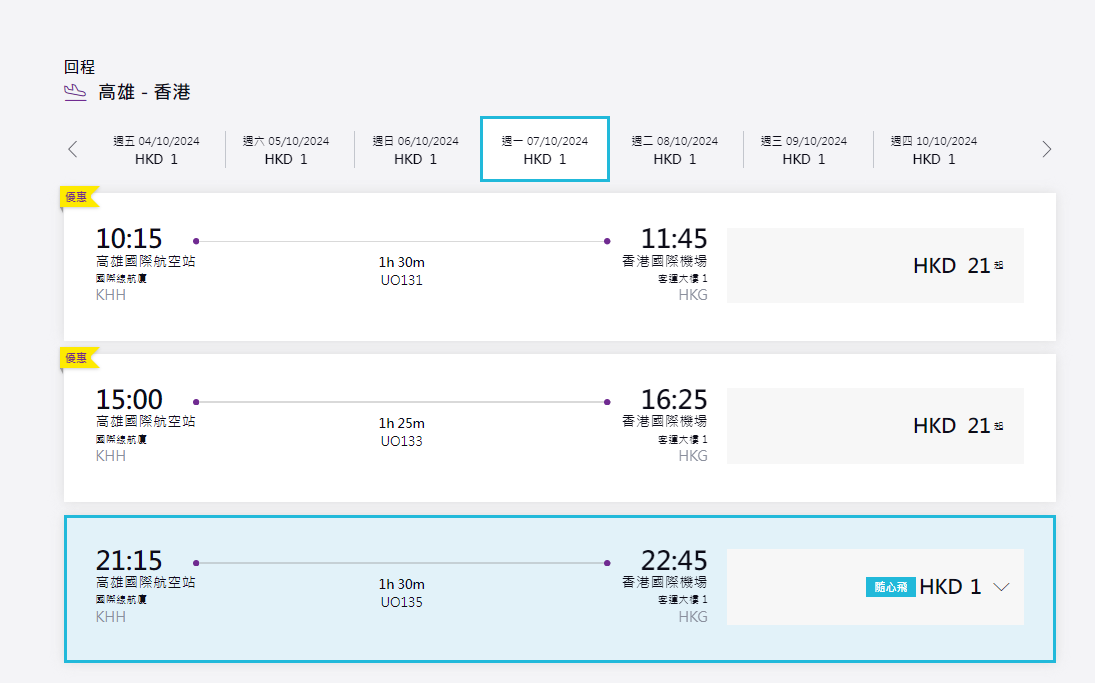The height and width of the screenshot is (683, 1095).
Task: Expand the HKD 1 fare chevron for UO135
Action: (x=1002, y=587)
